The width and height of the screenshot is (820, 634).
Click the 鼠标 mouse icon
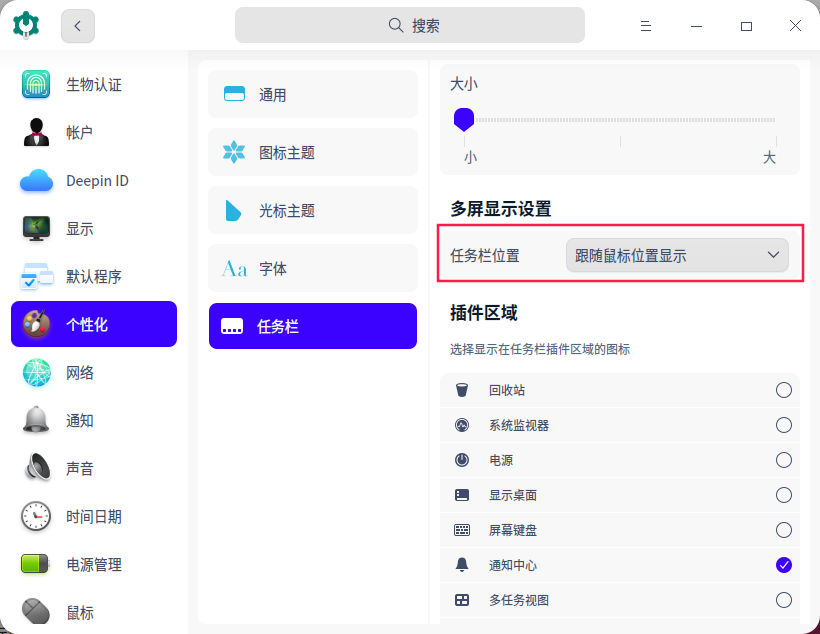[x=36, y=611]
